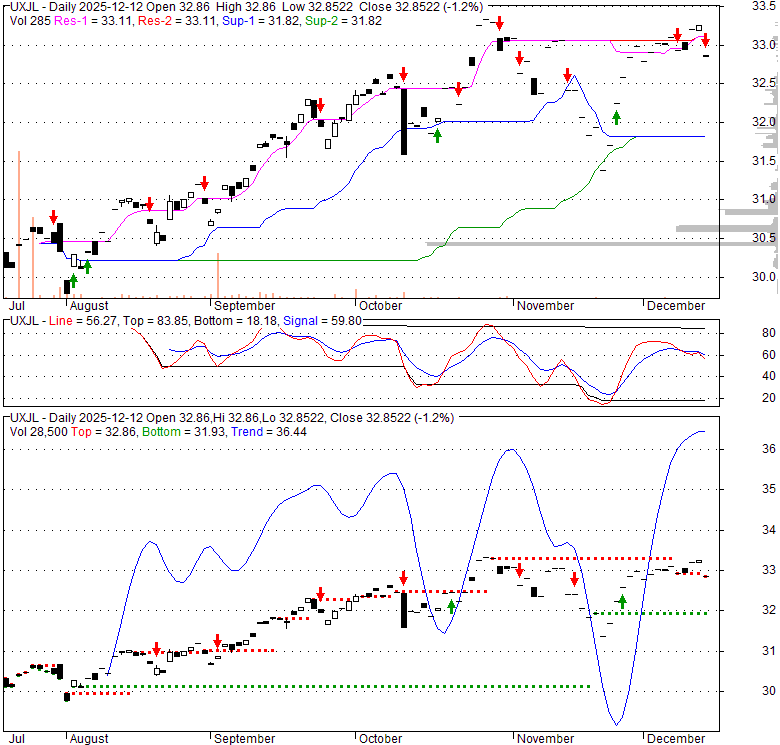
Task: Click the tall orange volume spike in July
Action: [19, 223]
